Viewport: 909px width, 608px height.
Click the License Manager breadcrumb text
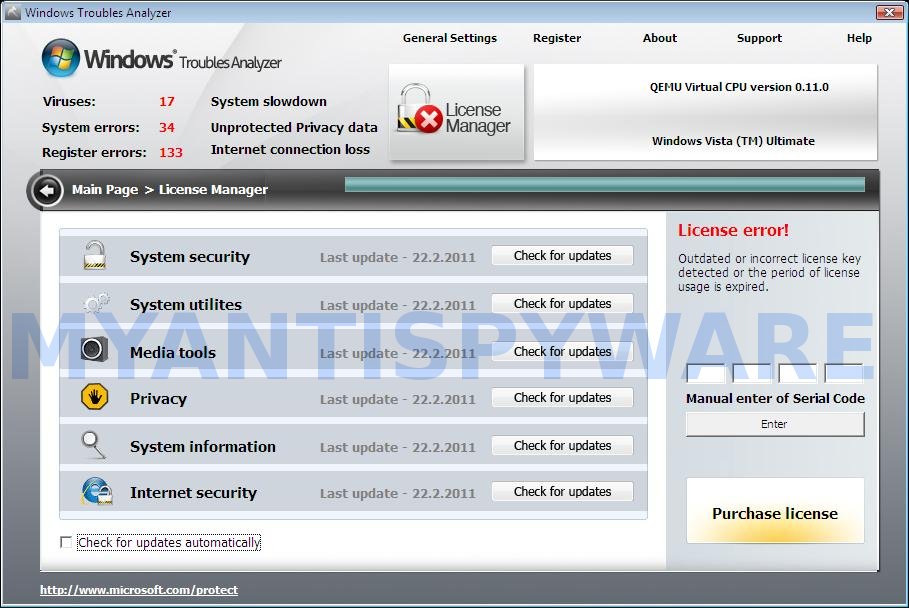[213, 190]
